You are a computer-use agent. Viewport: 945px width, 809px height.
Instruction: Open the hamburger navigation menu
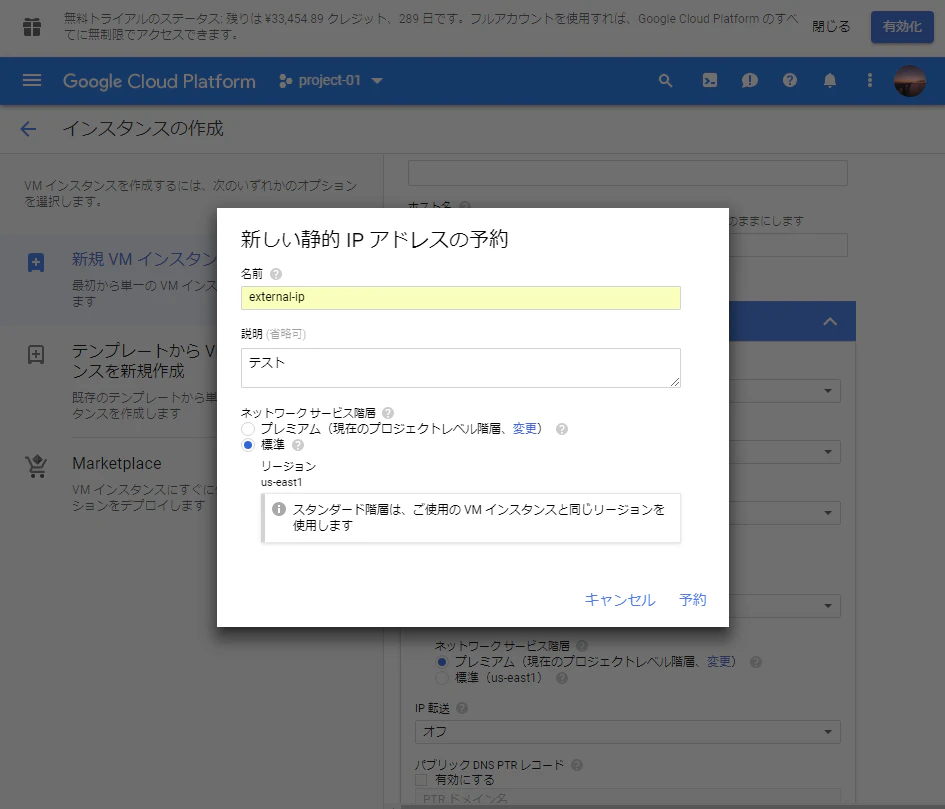tap(31, 81)
